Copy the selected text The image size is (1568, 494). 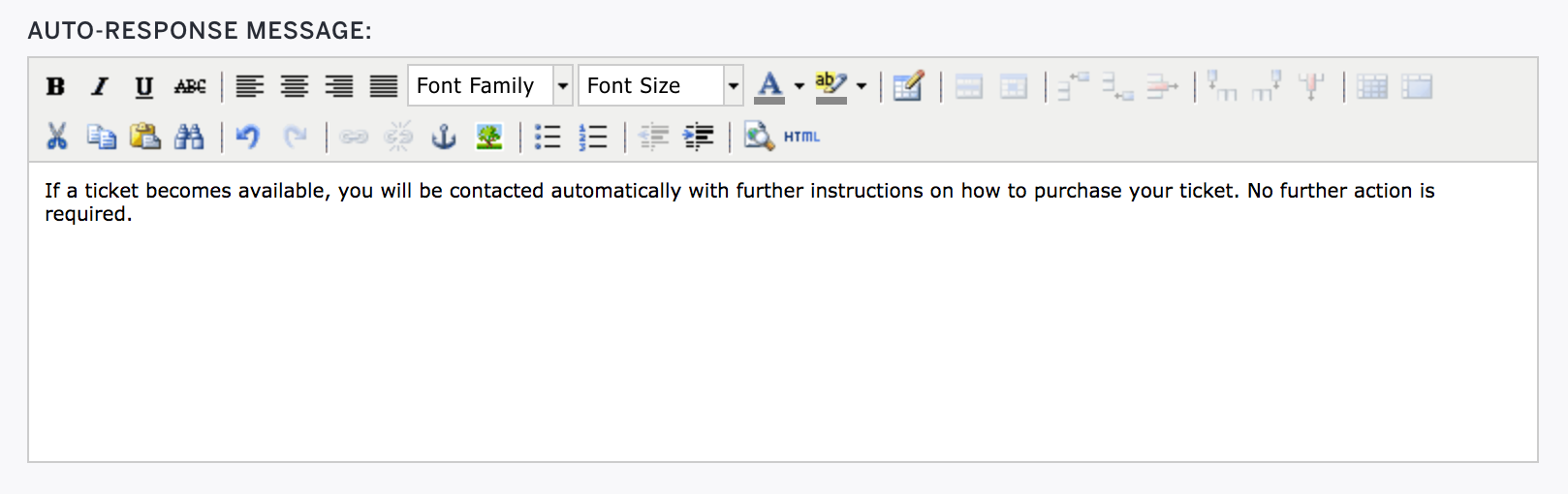[x=101, y=137]
